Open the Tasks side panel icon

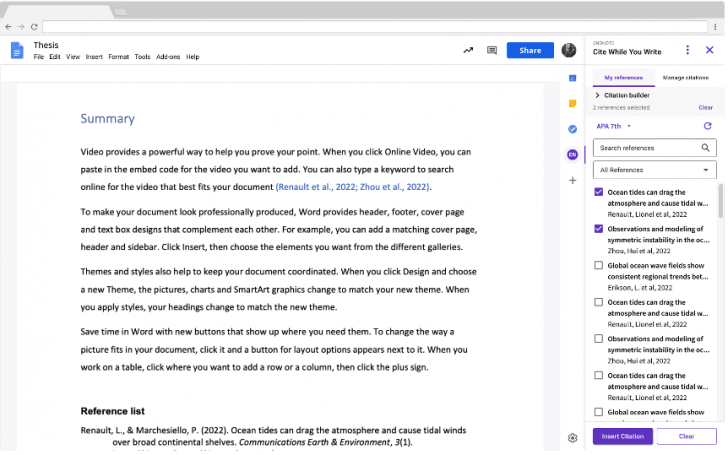[572, 129]
